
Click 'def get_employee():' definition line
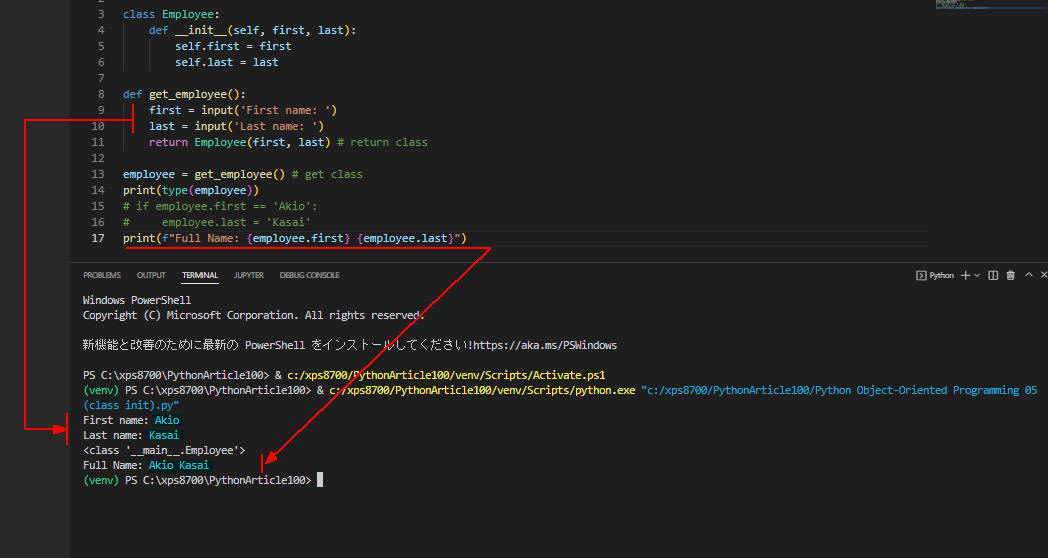click(x=184, y=94)
